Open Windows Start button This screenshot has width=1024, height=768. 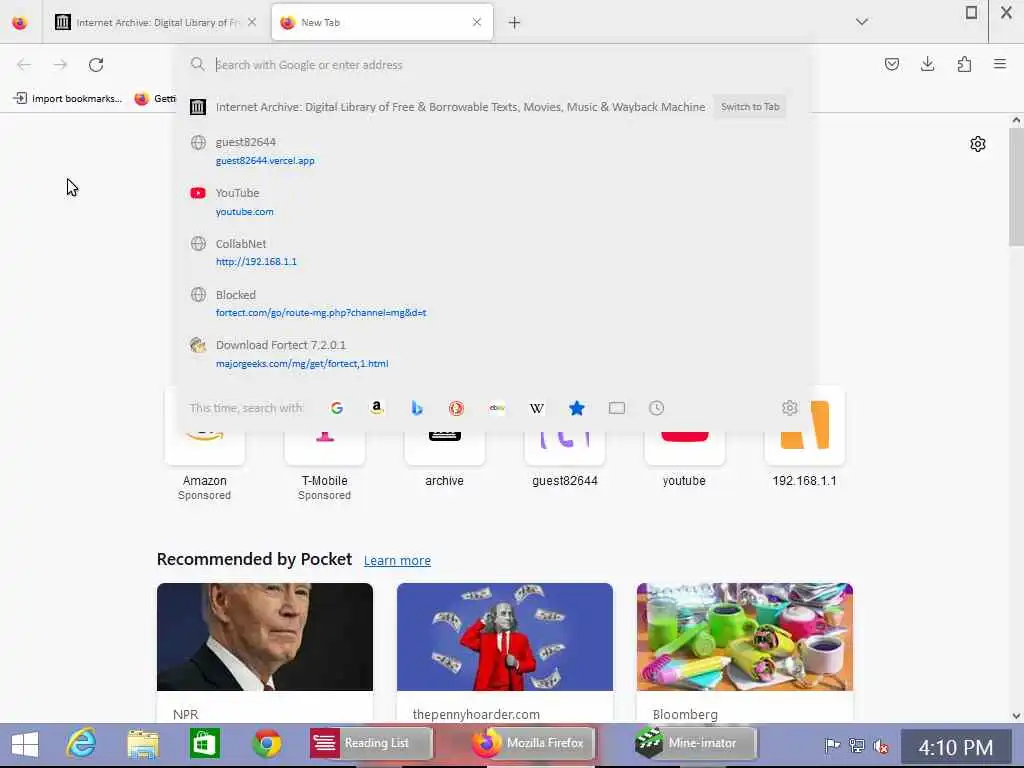click(25, 744)
